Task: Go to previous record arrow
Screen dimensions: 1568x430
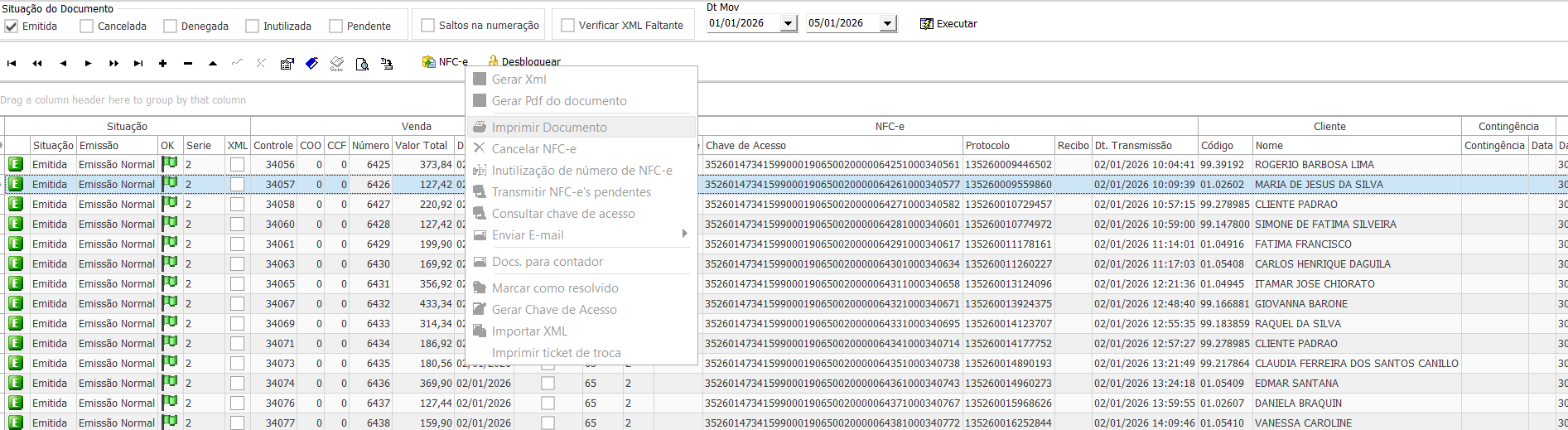Action: coord(63,63)
